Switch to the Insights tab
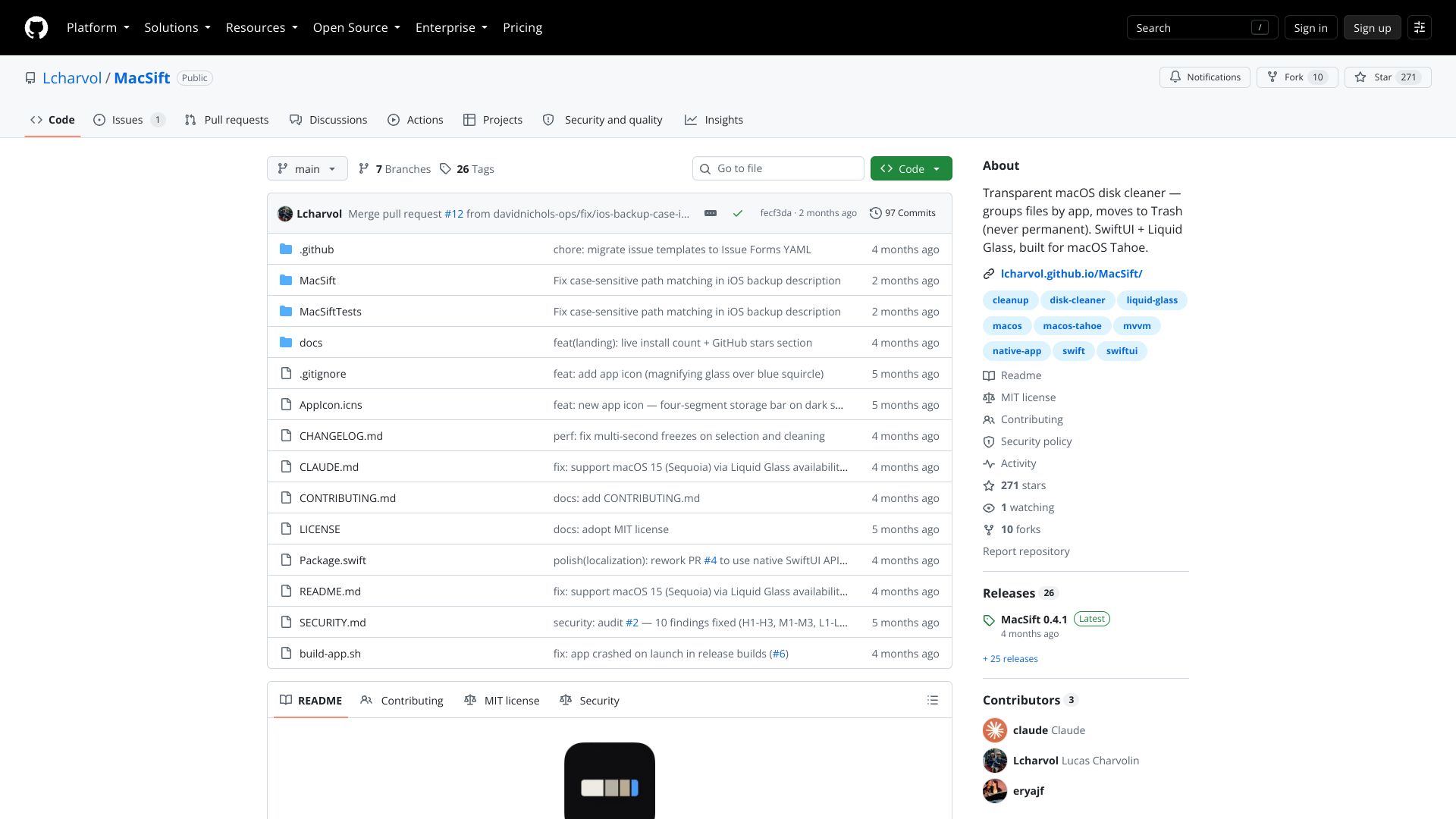This screenshot has width=1456, height=819. point(714,120)
